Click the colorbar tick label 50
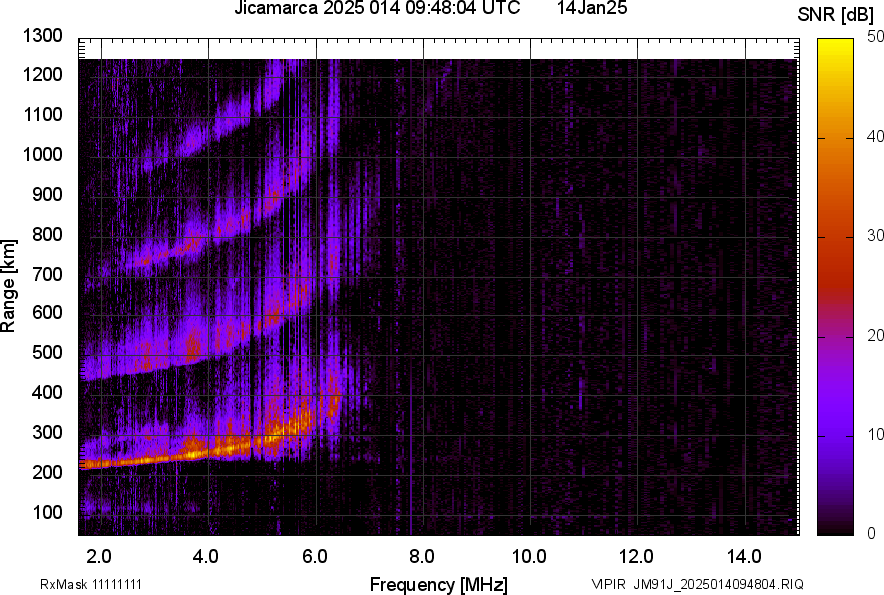The width and height of the screenshot is (884, 595). (x=876, y=37)
